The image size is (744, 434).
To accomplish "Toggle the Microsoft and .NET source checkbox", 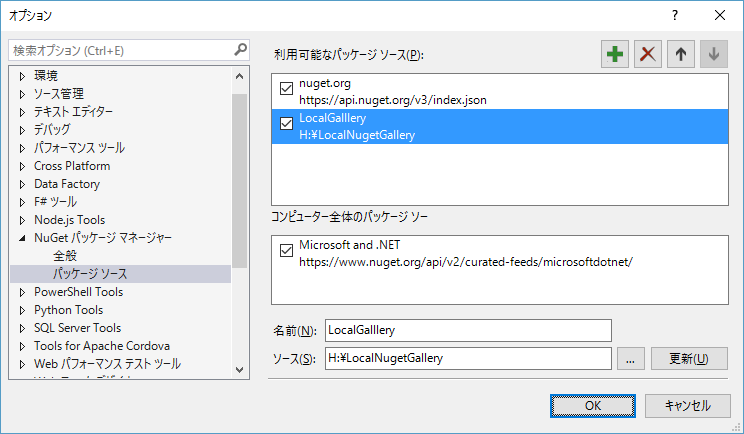I will coord(287,250).
